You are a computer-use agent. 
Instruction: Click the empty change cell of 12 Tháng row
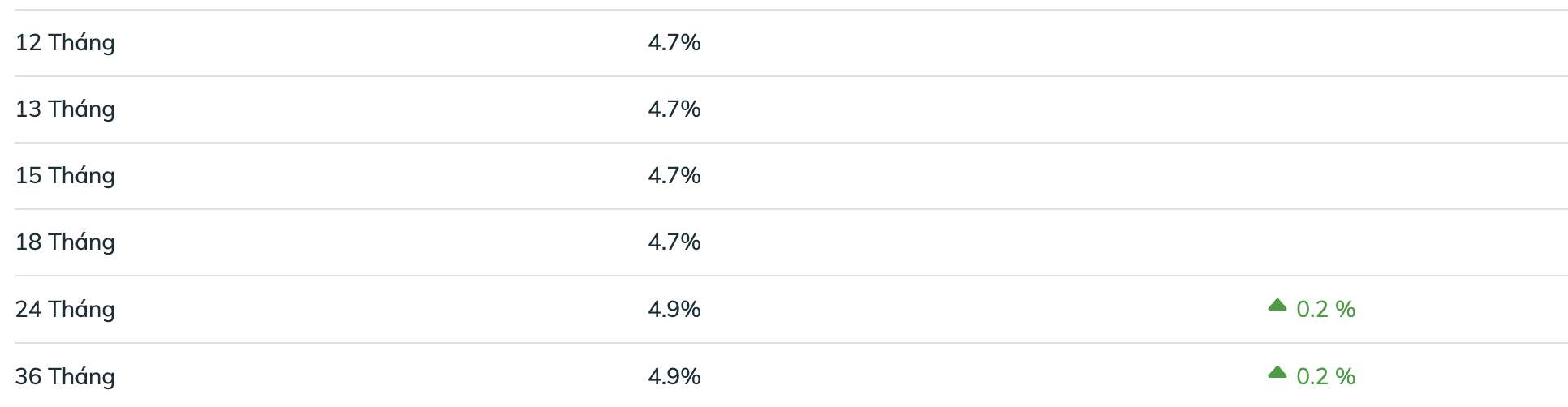(1312, 43)
